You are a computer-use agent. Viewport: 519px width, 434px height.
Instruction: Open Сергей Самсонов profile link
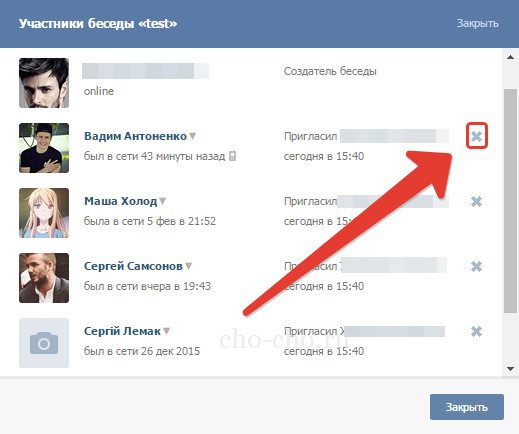click(x=133, y=266)
